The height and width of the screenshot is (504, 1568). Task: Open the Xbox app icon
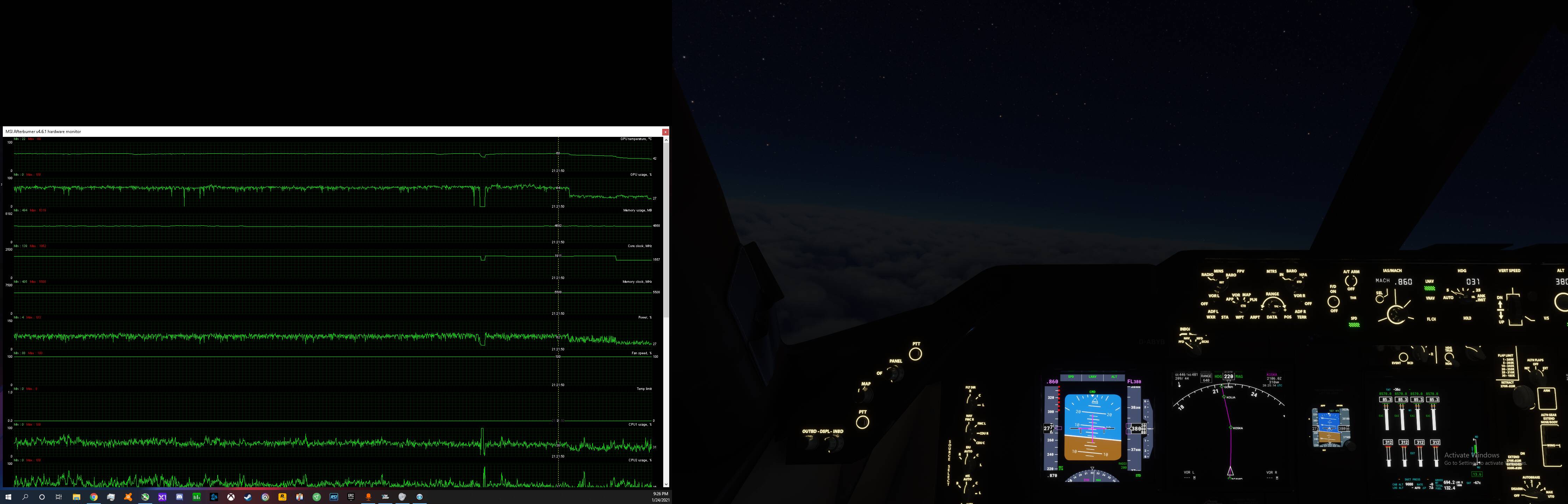[231, 497]
